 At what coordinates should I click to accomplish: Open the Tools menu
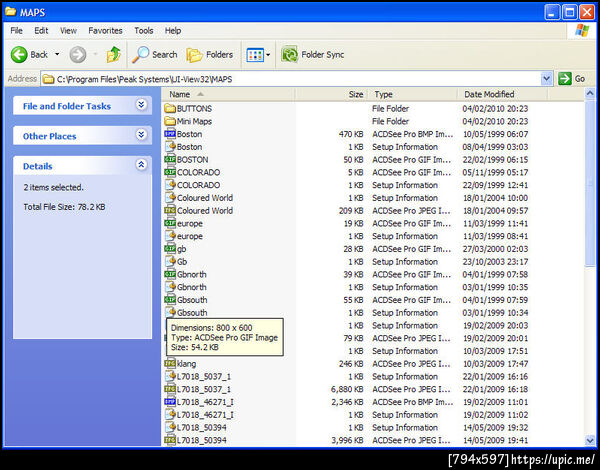pyautogui.click(x=144, y=31)
